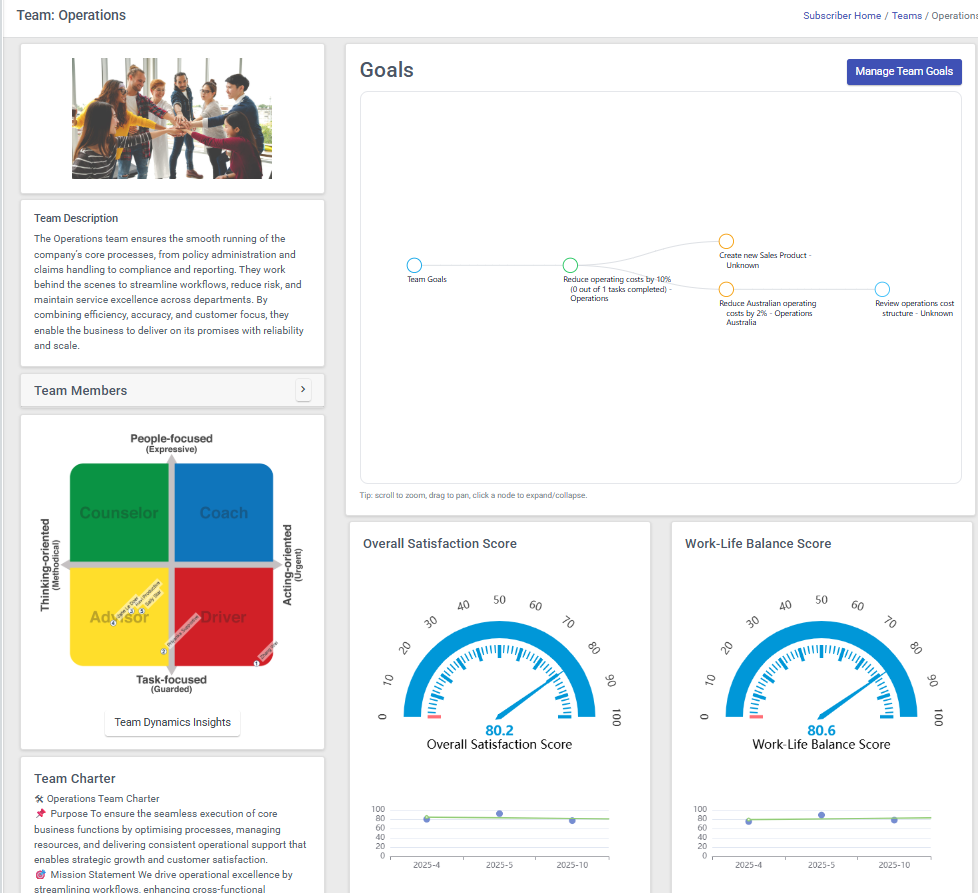Click the Teams breadcrumb link
The width and height of the screenshot is (978, 893).
(x=907, y=15)
